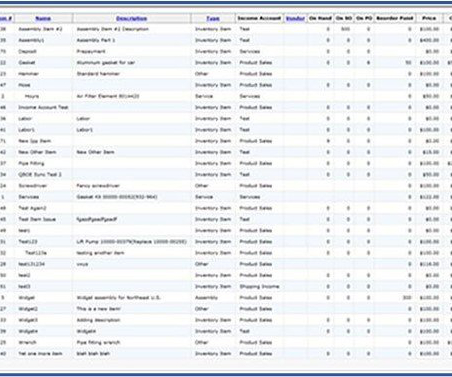Click Shipping Income account cell for test3
This screenshot has width=452, height=377.
click(259, 286)
